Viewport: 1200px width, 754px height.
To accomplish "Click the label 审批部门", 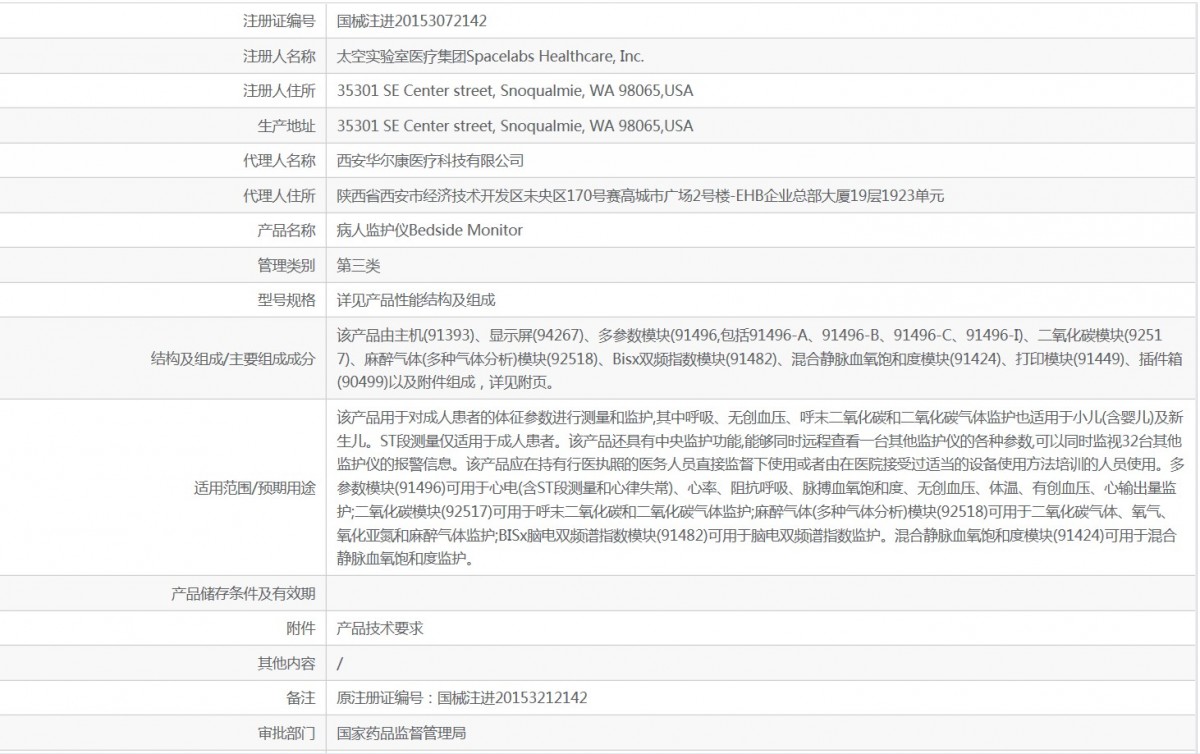I will [x=286, y=733].
